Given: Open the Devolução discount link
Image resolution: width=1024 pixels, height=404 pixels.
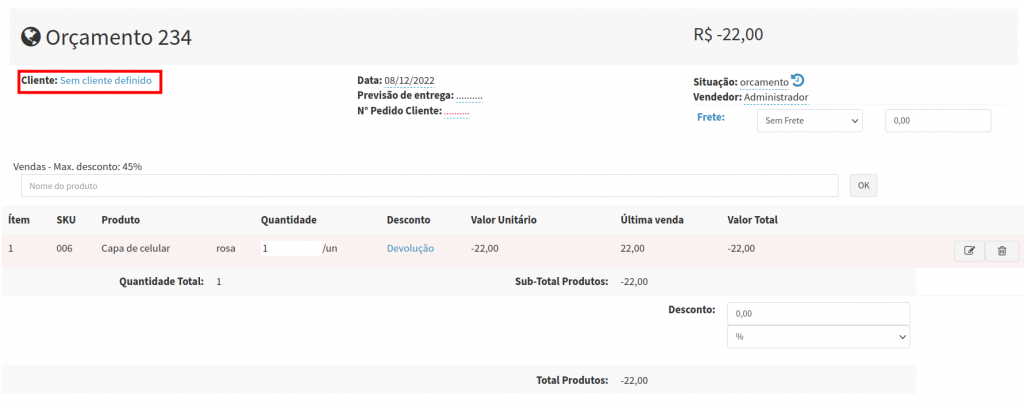Looking at the screenshot, I should (x=410, y=248).
